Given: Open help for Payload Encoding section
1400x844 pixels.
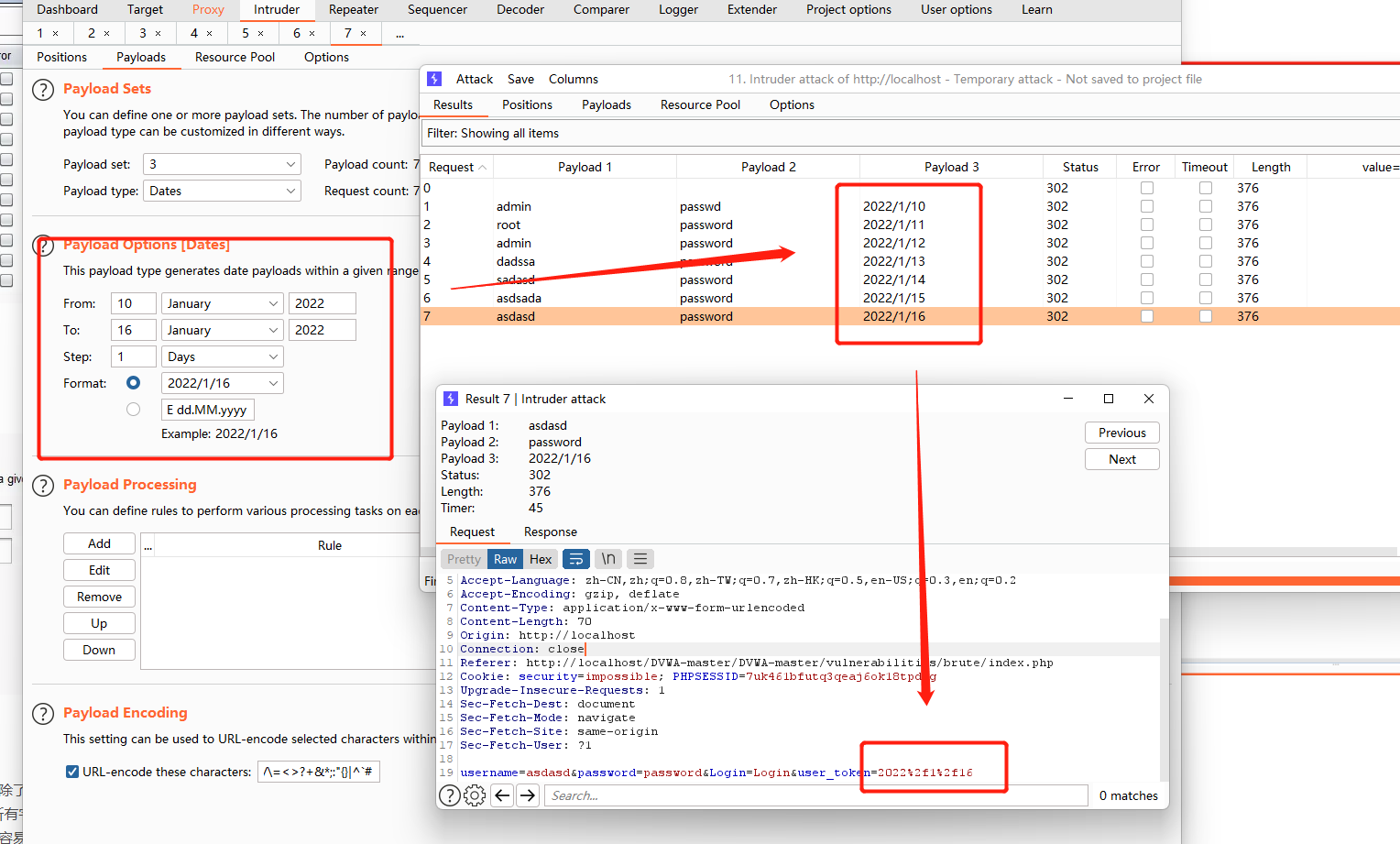Looking at the screenshot, I should click(43, 714).
